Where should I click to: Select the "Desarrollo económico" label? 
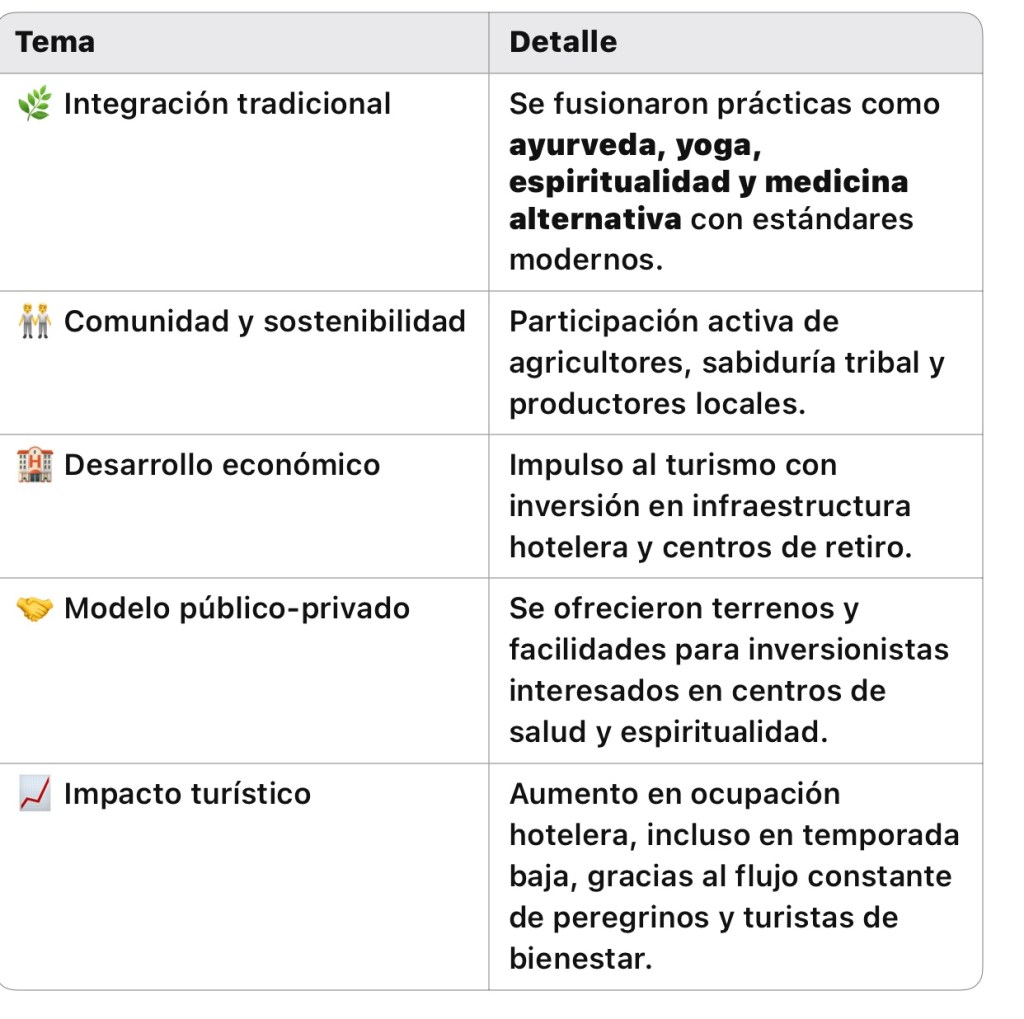(222, 465)
